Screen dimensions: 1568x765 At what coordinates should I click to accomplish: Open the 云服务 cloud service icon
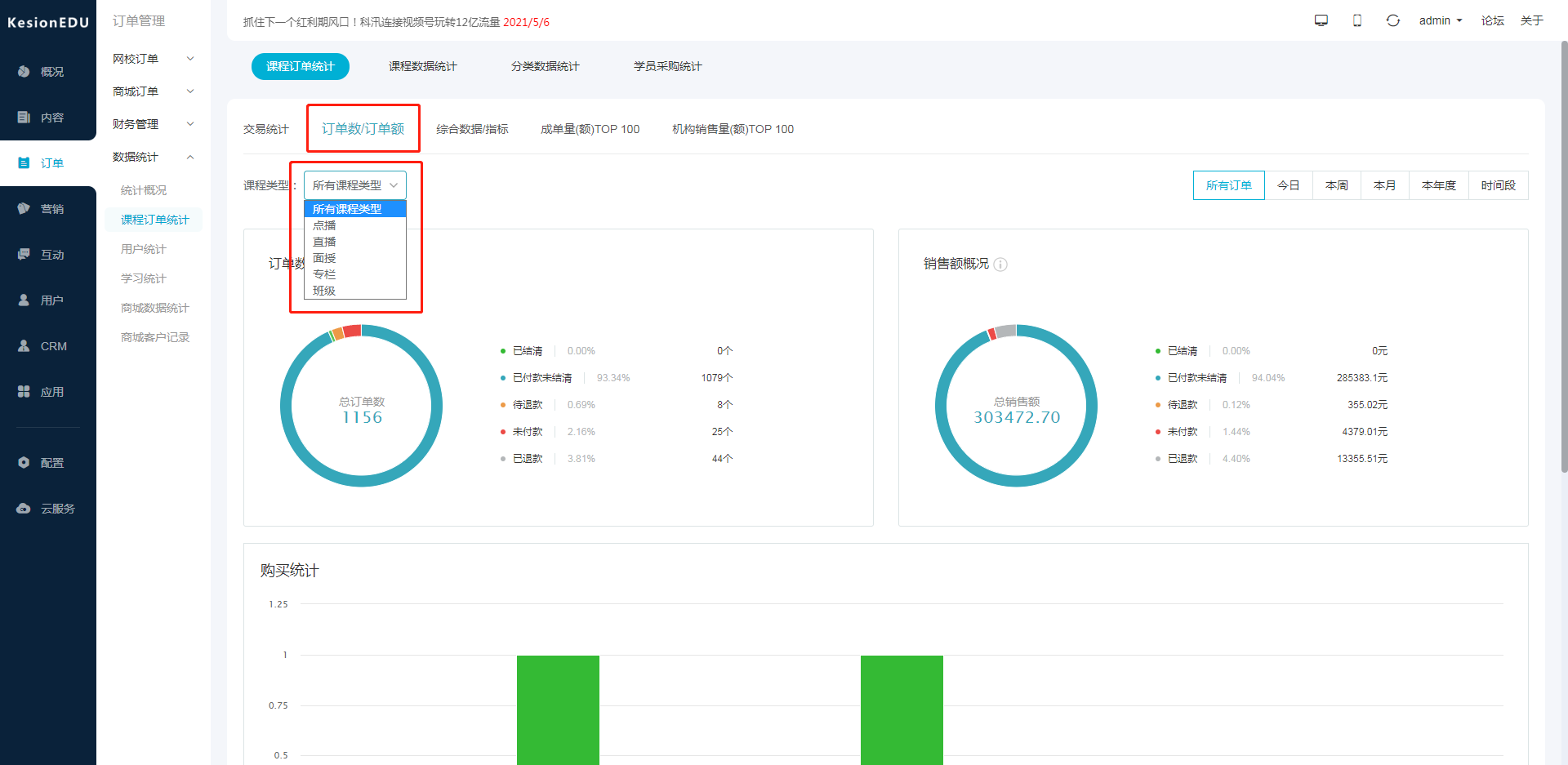(x=24, y=509)
